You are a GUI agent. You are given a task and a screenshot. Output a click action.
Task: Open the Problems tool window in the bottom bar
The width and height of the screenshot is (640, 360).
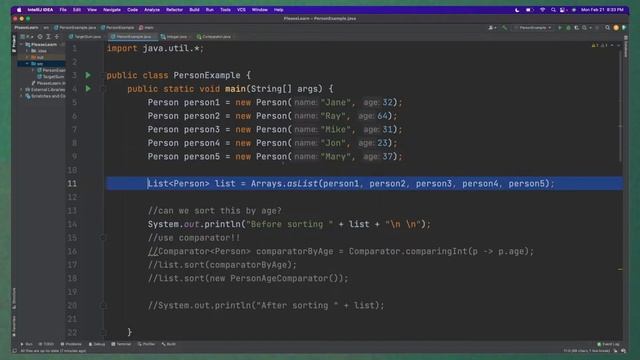pos(71,344)
